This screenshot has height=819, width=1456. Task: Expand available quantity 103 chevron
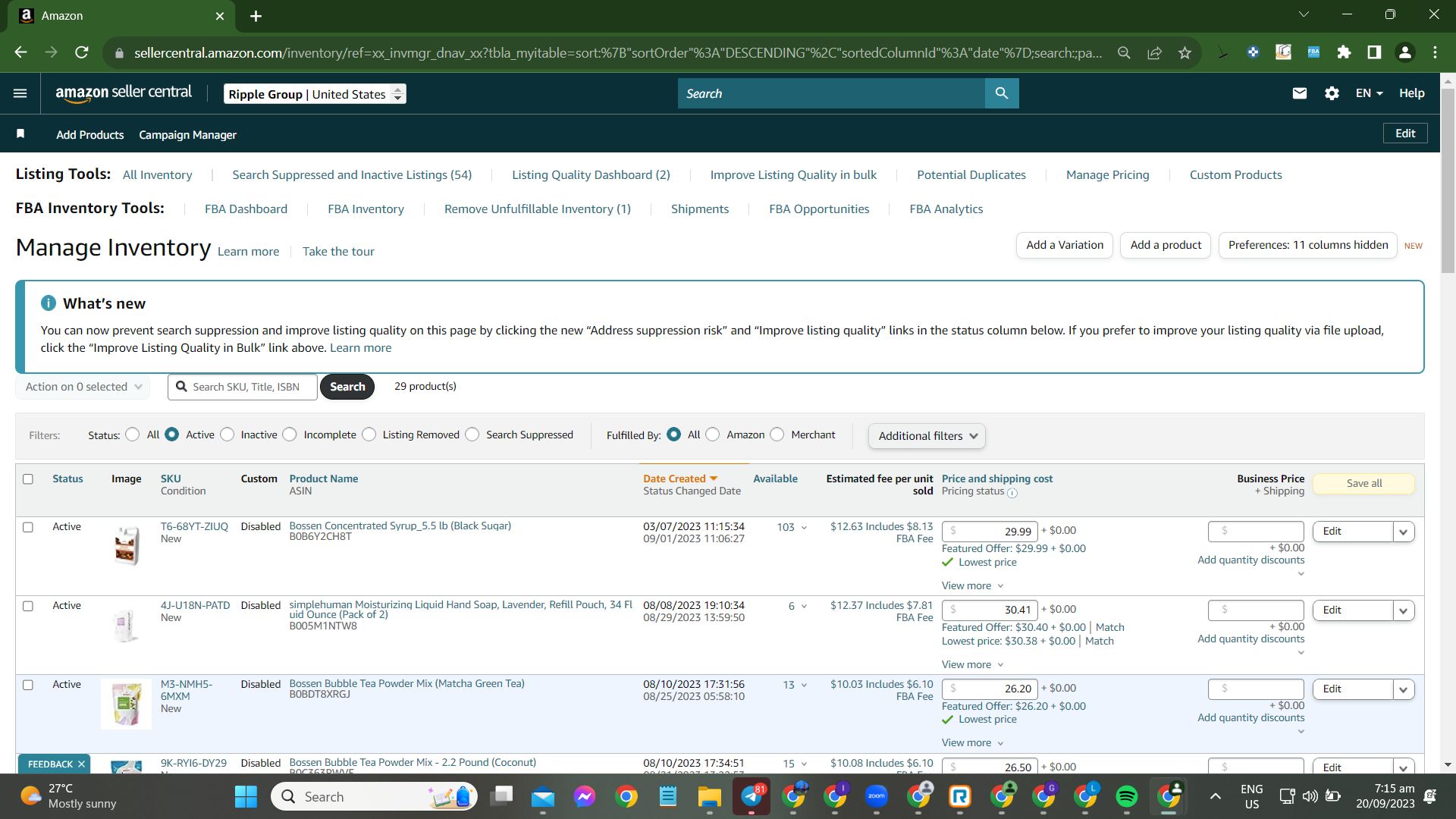[x=804, y=528]
